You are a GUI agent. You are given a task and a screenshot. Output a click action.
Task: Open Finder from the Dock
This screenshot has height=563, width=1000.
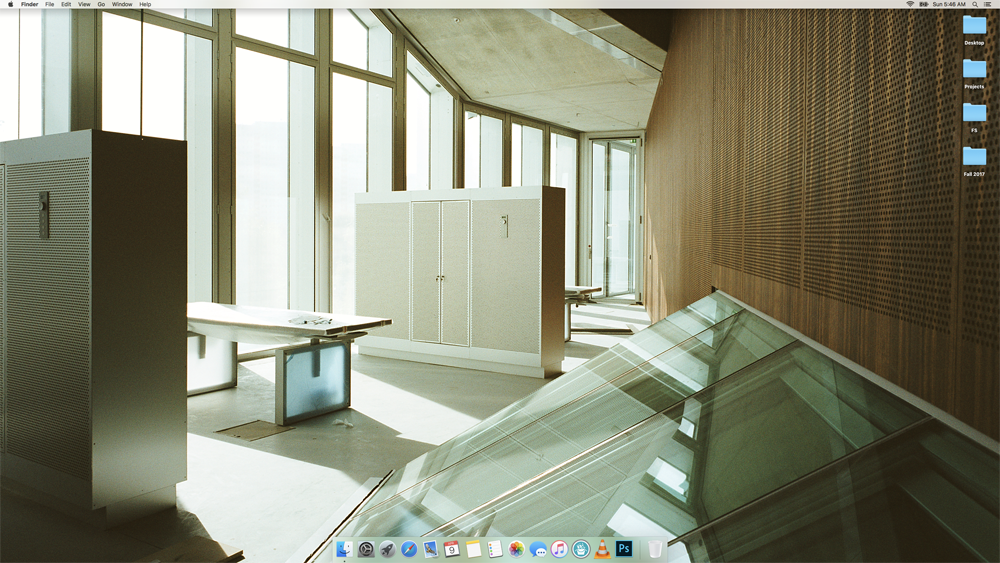pos(344,549)
